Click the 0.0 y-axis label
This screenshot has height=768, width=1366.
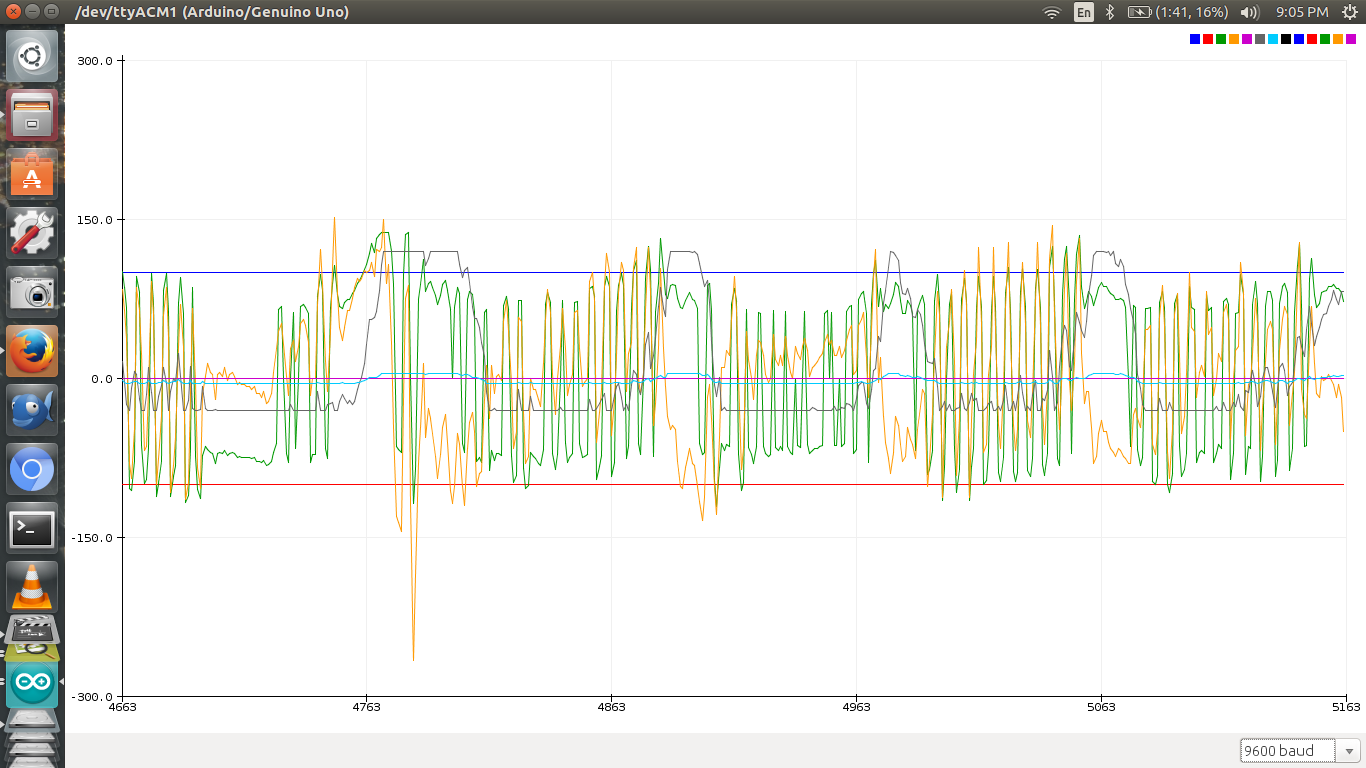click(x=102, y=379)
